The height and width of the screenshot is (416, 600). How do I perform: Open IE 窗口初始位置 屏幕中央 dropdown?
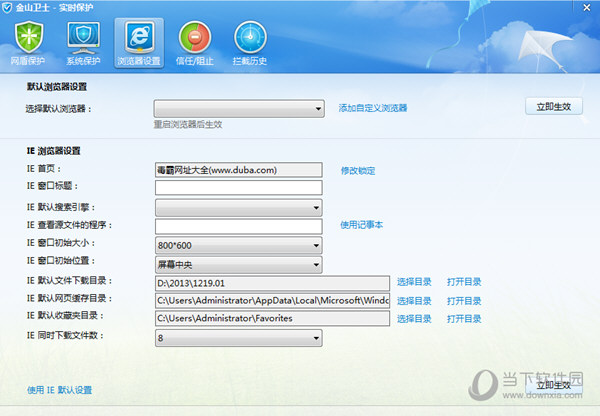point(239,264)
